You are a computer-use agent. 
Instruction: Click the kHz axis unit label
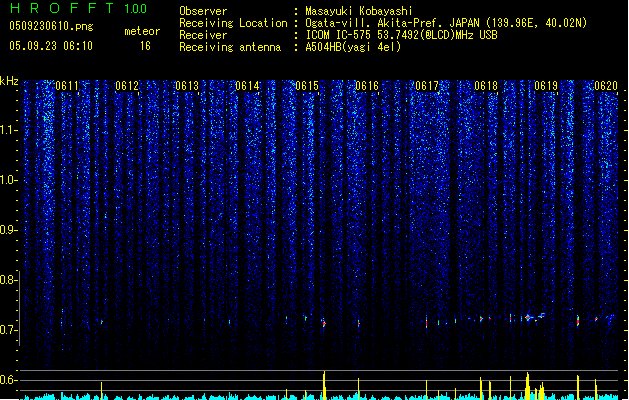[9, 81]
